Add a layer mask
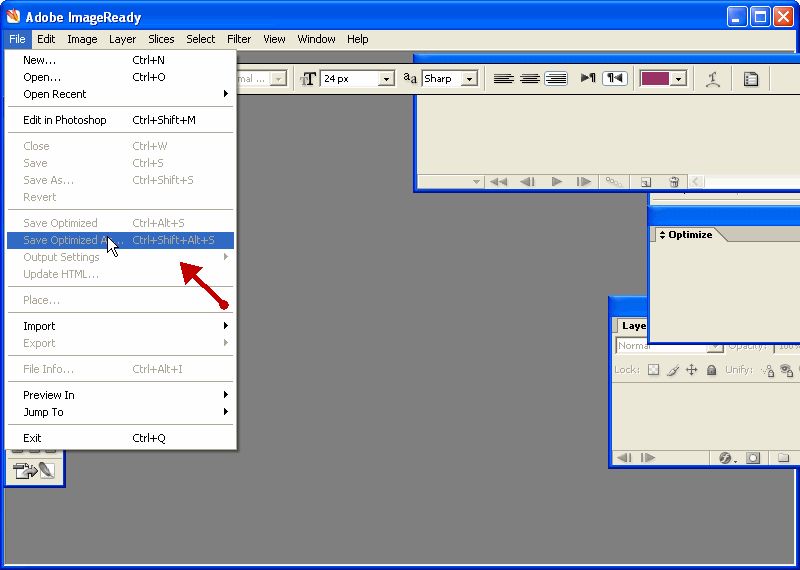 pos(753,458)
